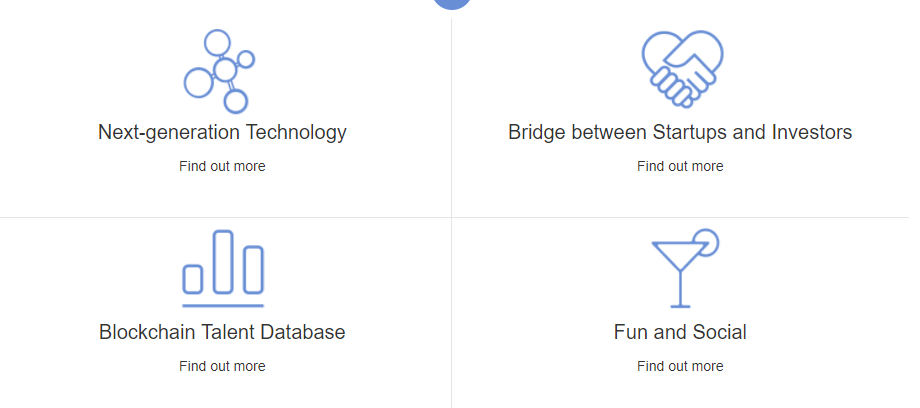Open Bridge between Startups and Investors heading
The image size is (920, 408).
(680, 132)
